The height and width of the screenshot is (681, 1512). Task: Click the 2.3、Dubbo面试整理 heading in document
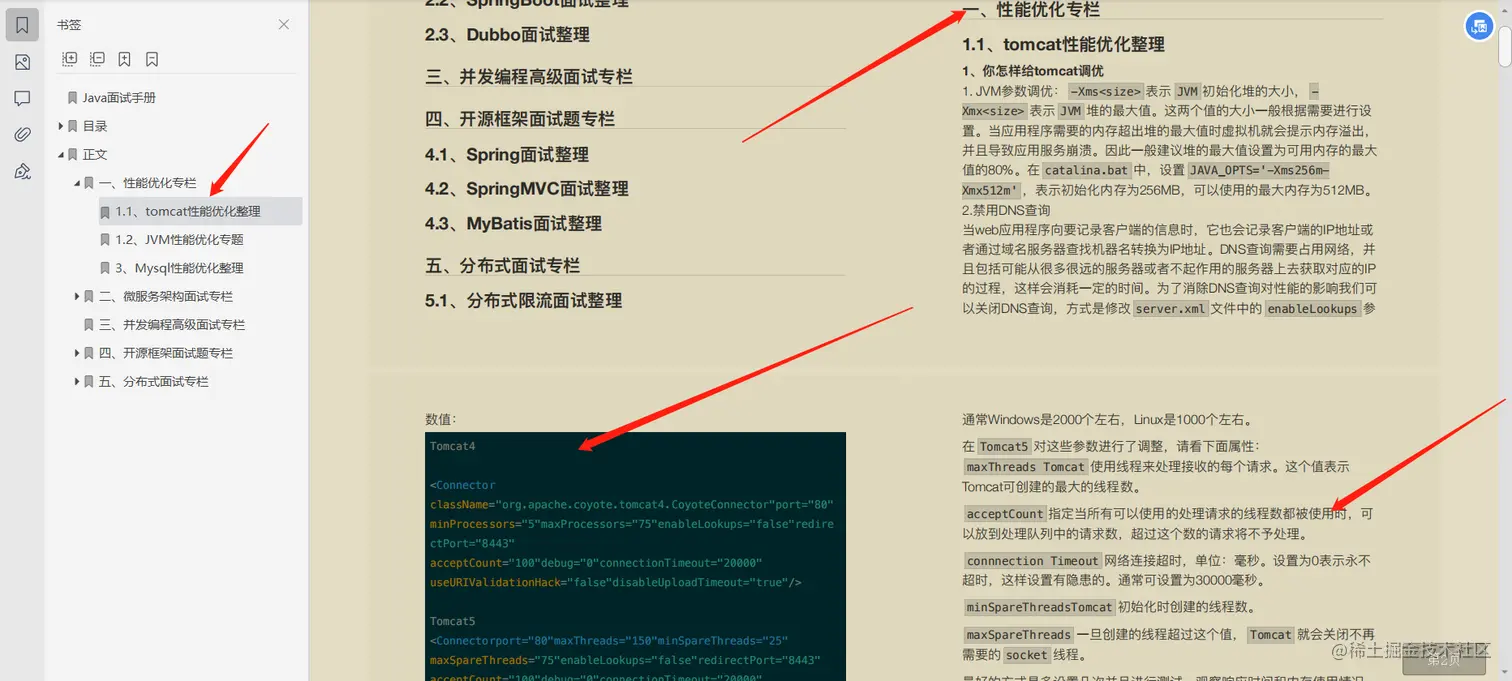coord(507,35)
